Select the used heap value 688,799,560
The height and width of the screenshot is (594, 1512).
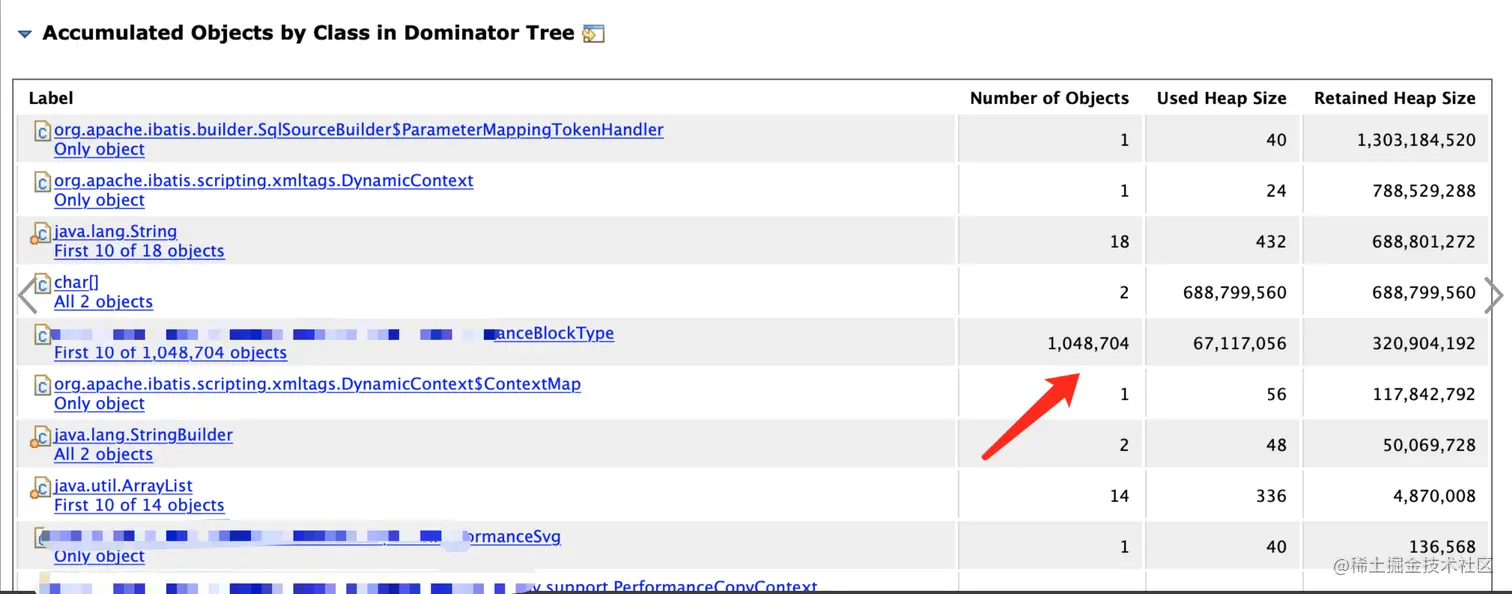[x=1235, y=293]
